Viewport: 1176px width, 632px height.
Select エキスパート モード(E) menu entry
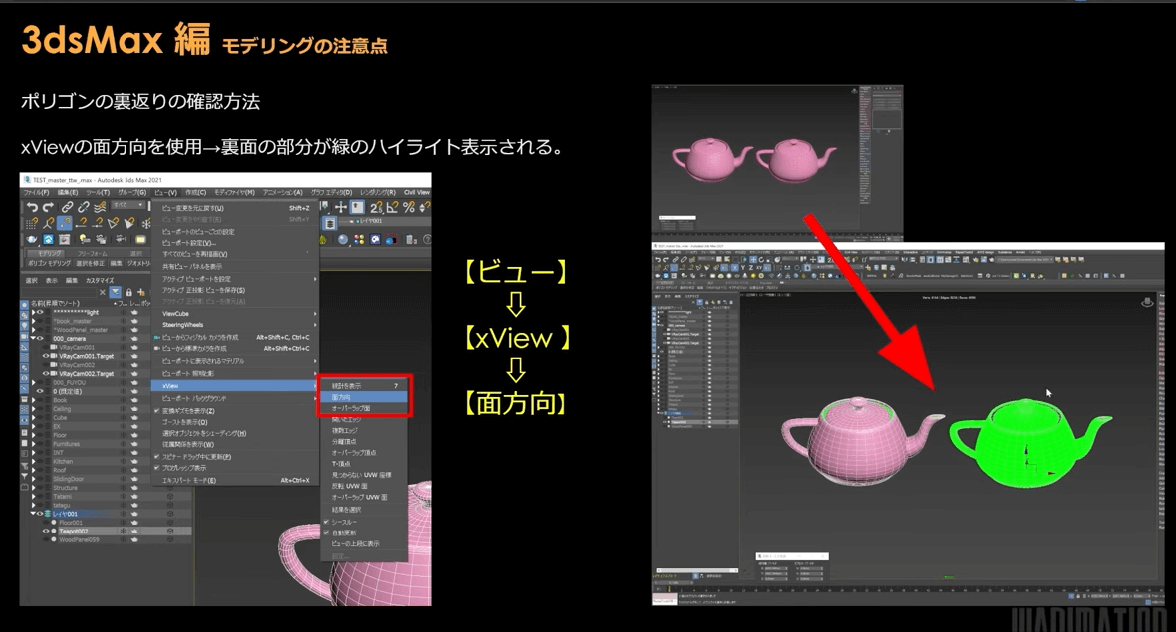(x=236, y=481)
